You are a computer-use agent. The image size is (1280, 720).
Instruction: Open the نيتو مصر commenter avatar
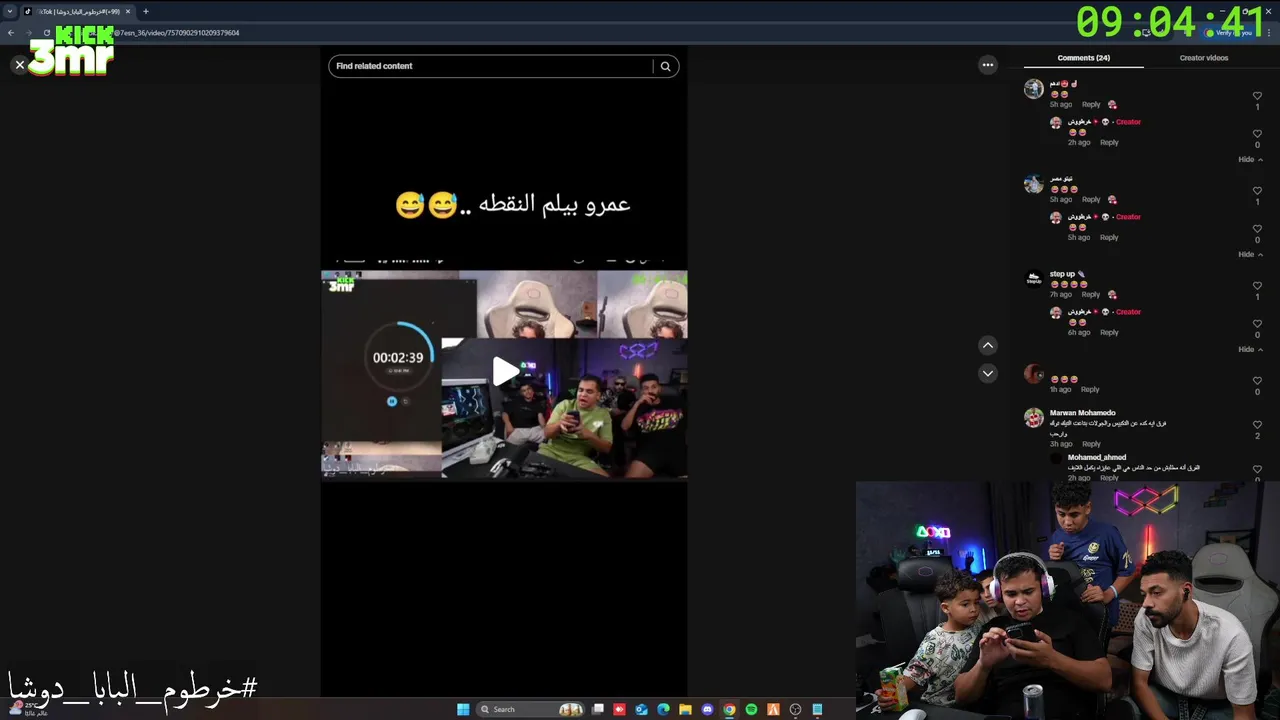pos(1034,184)
